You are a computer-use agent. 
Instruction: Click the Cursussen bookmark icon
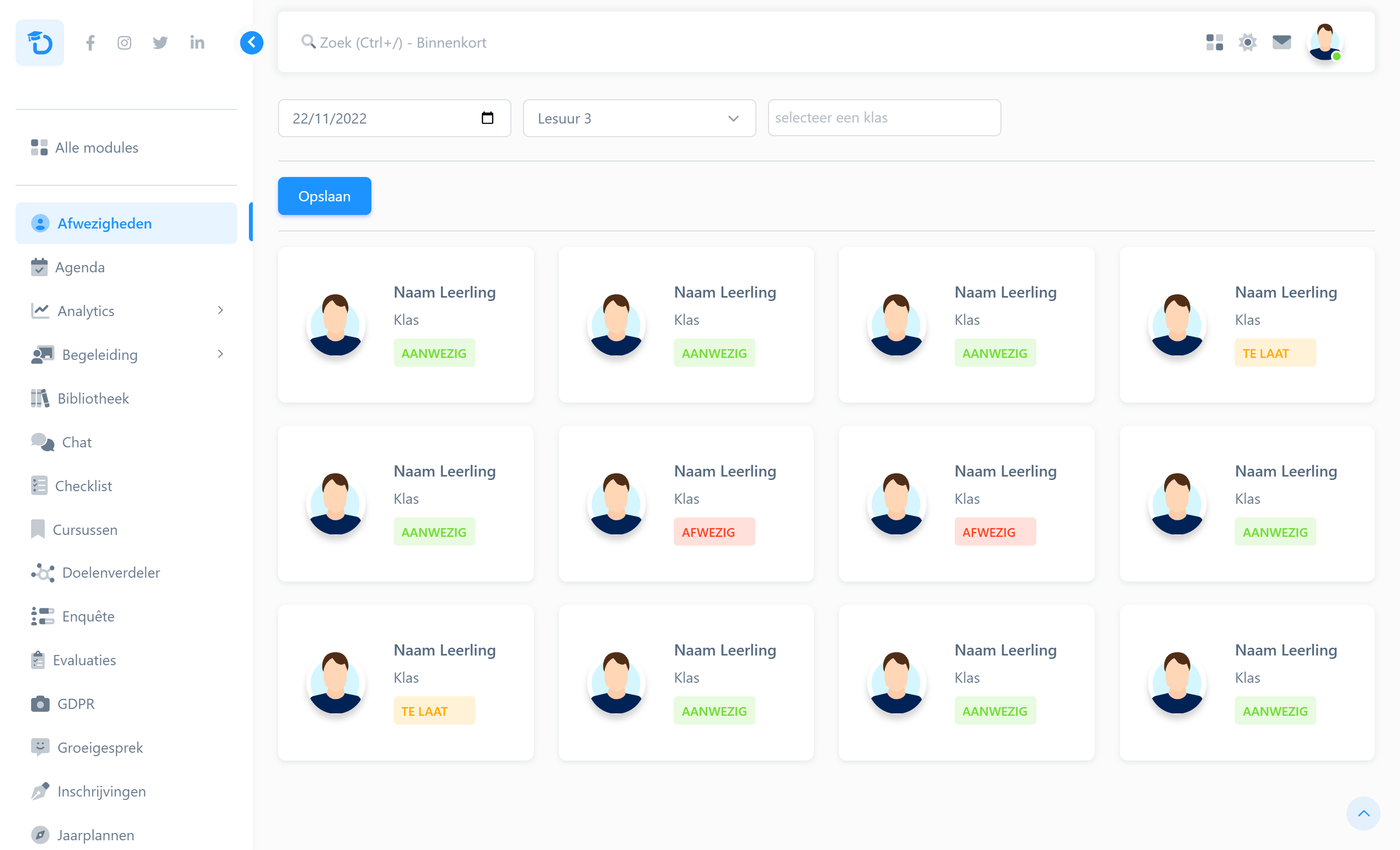(x=37, y=529)
